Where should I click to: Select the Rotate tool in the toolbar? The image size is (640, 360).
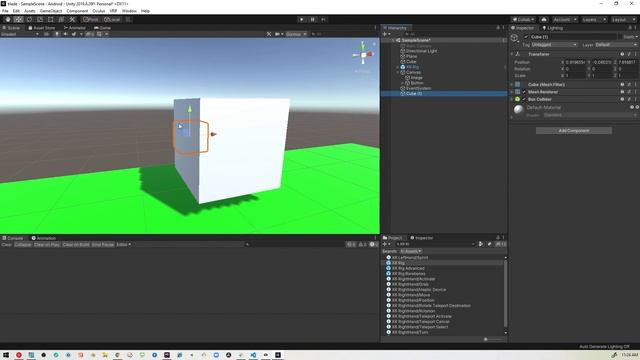click(x=29, y=20)
